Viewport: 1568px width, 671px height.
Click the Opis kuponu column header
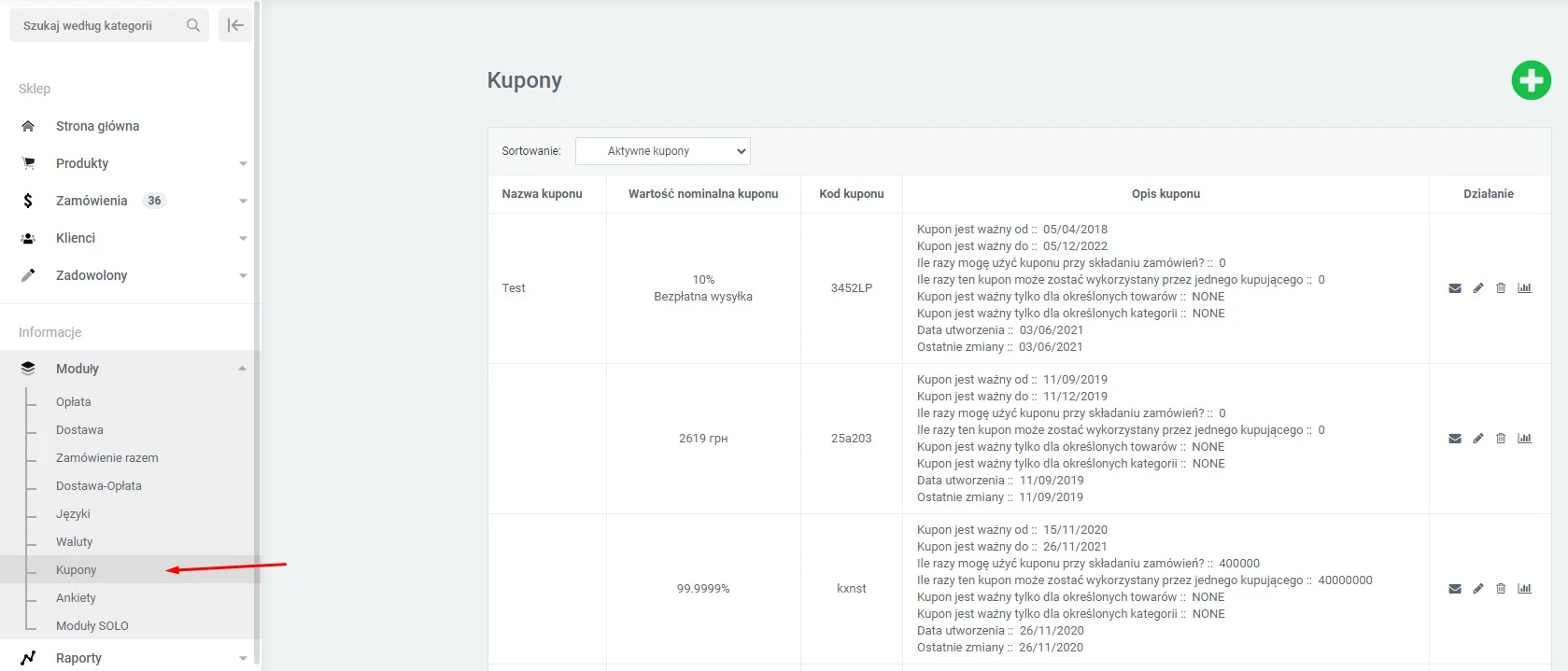(1165, 194)
